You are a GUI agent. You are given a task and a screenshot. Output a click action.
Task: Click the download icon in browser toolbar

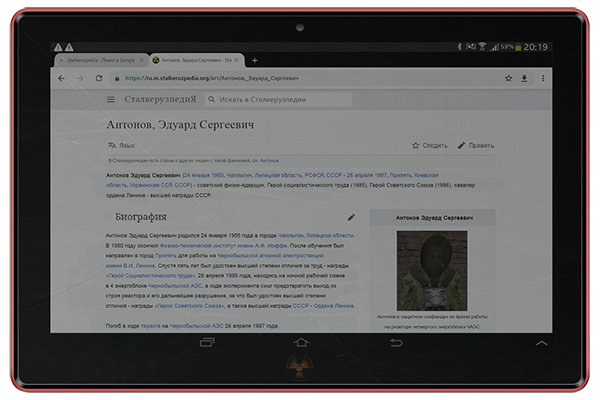[x=523, y=78]
